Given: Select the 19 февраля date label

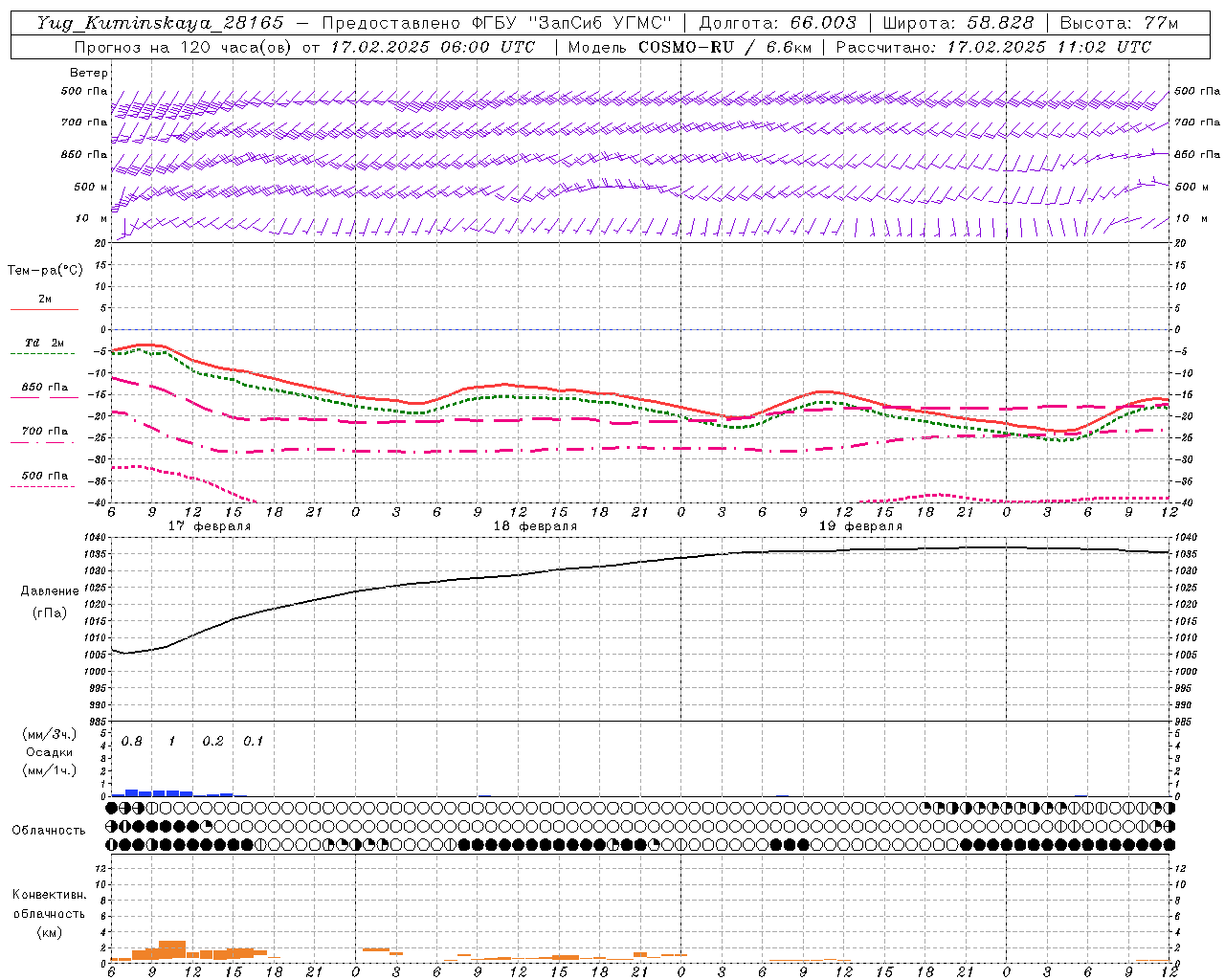Looking at the screenshot, I should 860,526.
